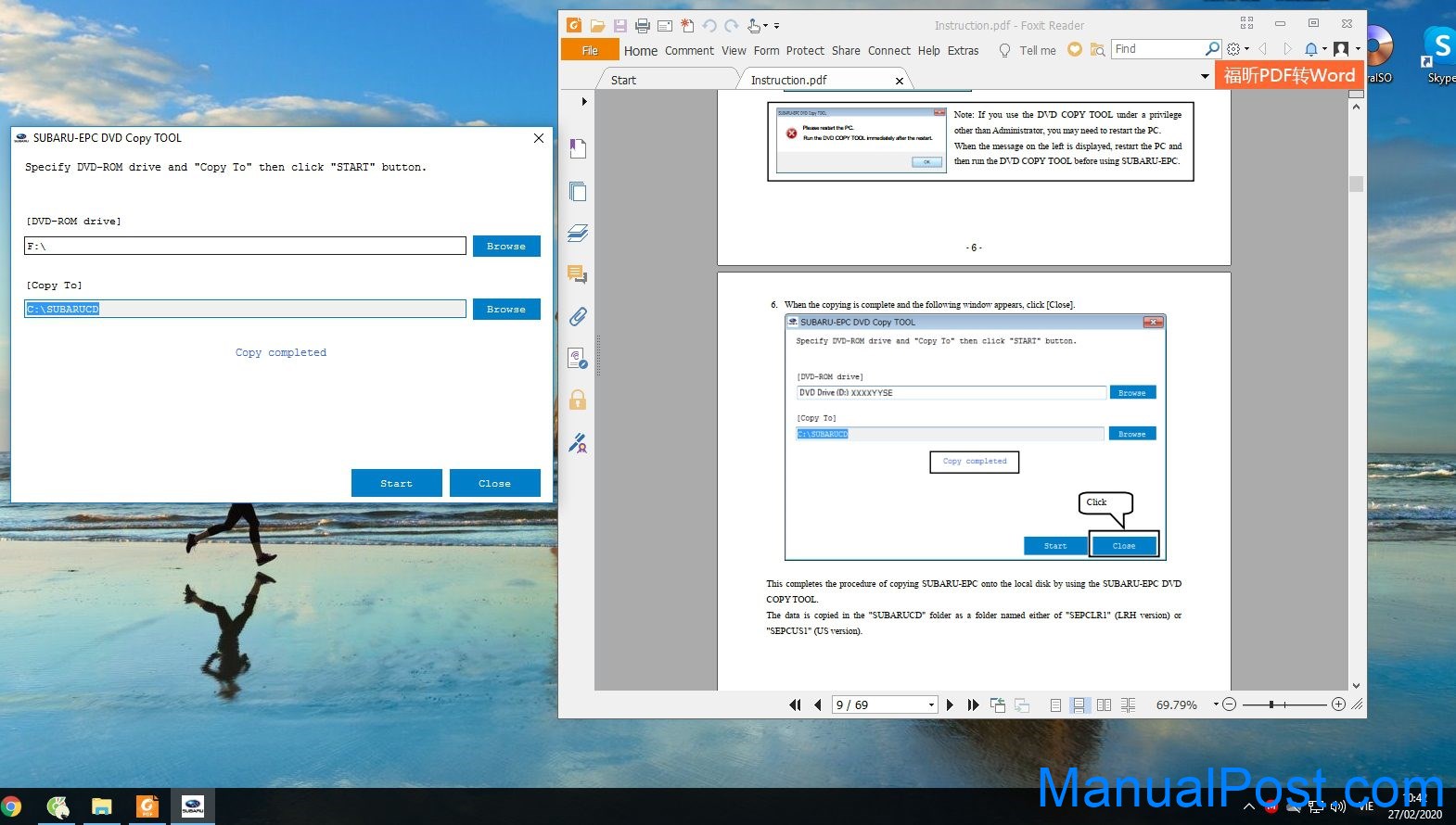Open the Bookmarks panel in Foxit sidebar
The height and width of the screenshot is (825, 1456).
578,148
